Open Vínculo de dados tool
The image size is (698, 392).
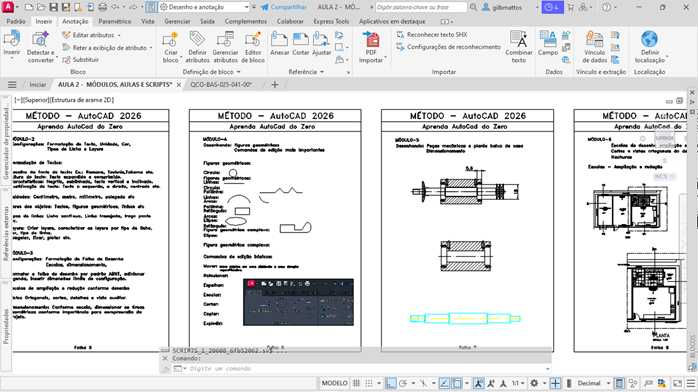tap(594, 47)
